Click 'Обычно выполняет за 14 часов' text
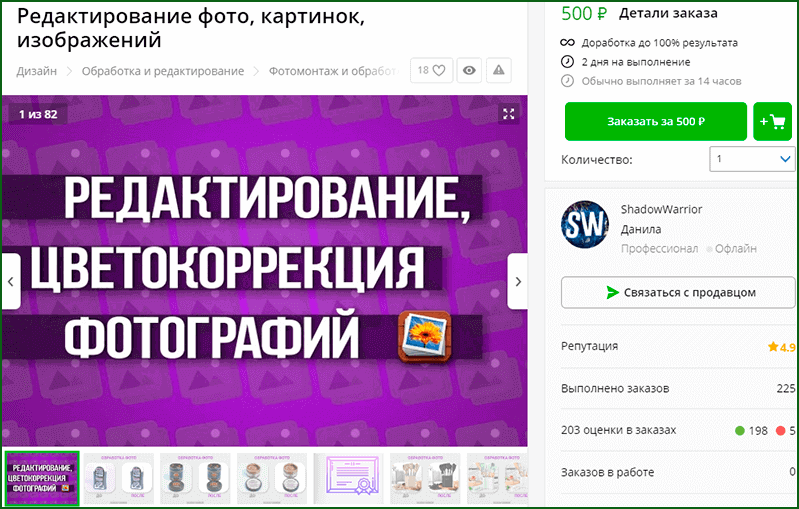Image resolution: width=799 pixels, height=509 pixels. [x=661, y=81]
